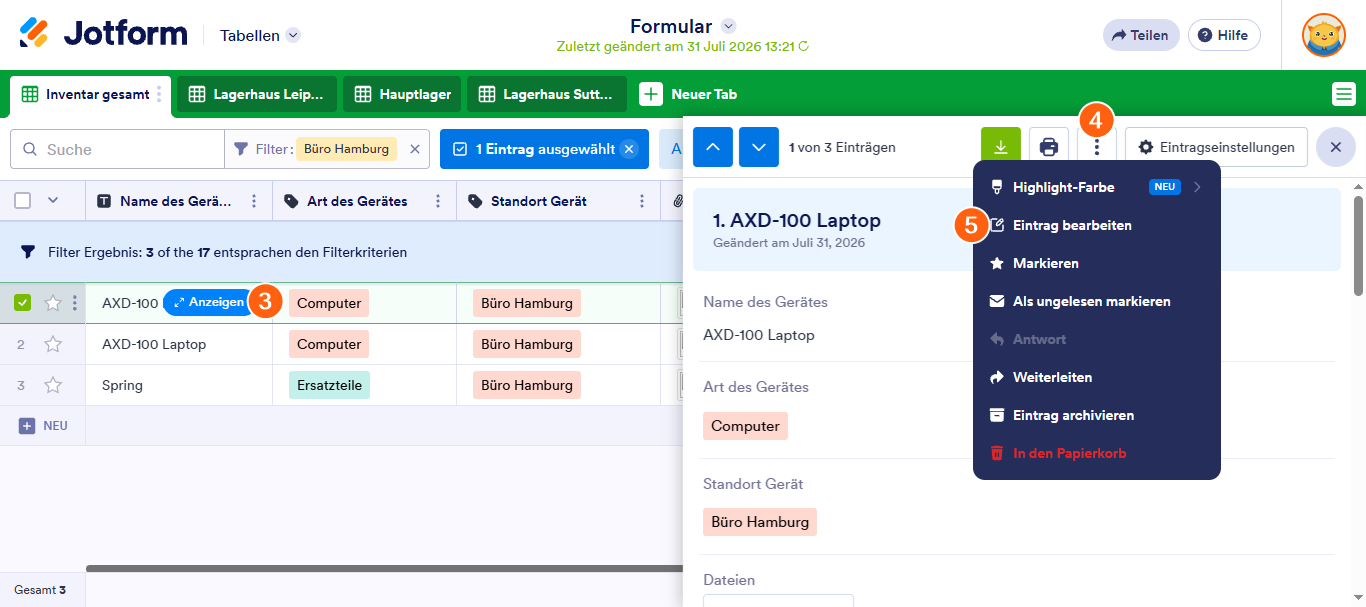Image resolution: width=1366 pixels, height=607 pixels.
Task: Open row options dots of first row
Action: (75, 303)
